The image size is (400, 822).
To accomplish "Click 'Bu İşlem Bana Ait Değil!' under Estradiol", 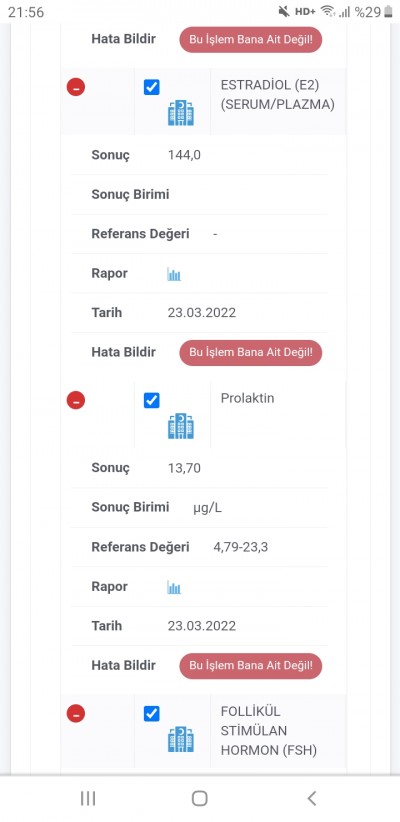I will click(251, 353).
